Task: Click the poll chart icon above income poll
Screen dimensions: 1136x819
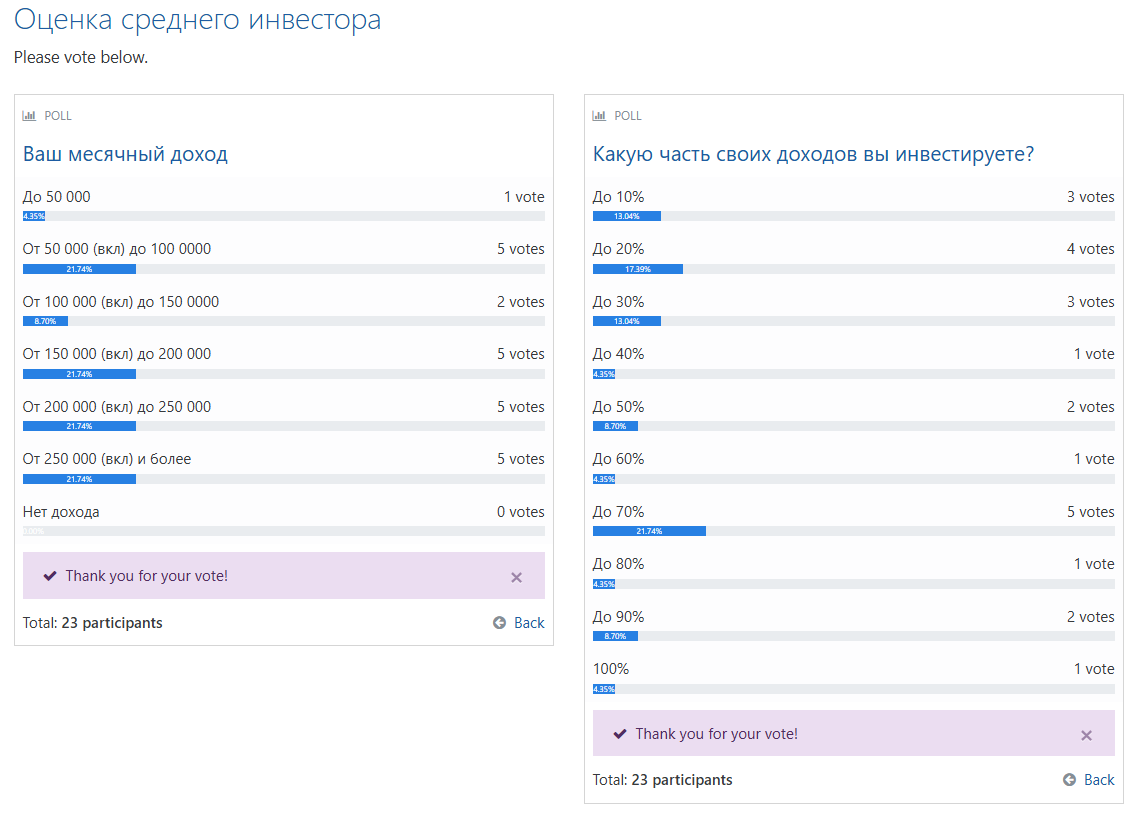Action: [x=29, y=116]
